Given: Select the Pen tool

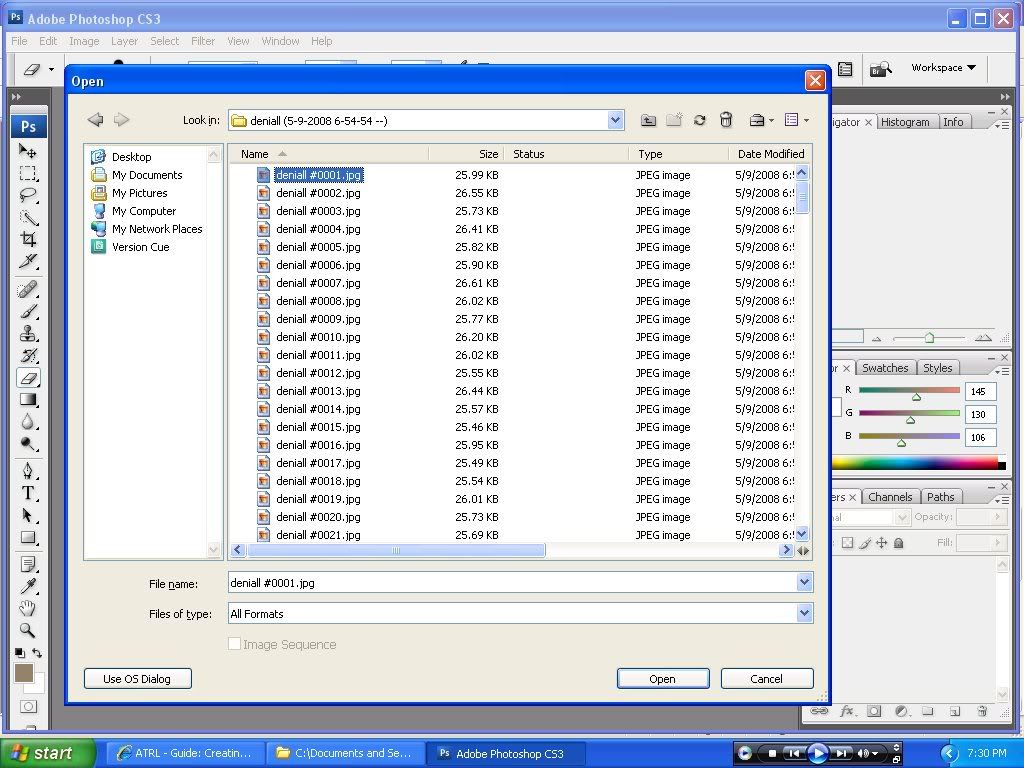Looking at the screenshot, I should pos(27,471).
